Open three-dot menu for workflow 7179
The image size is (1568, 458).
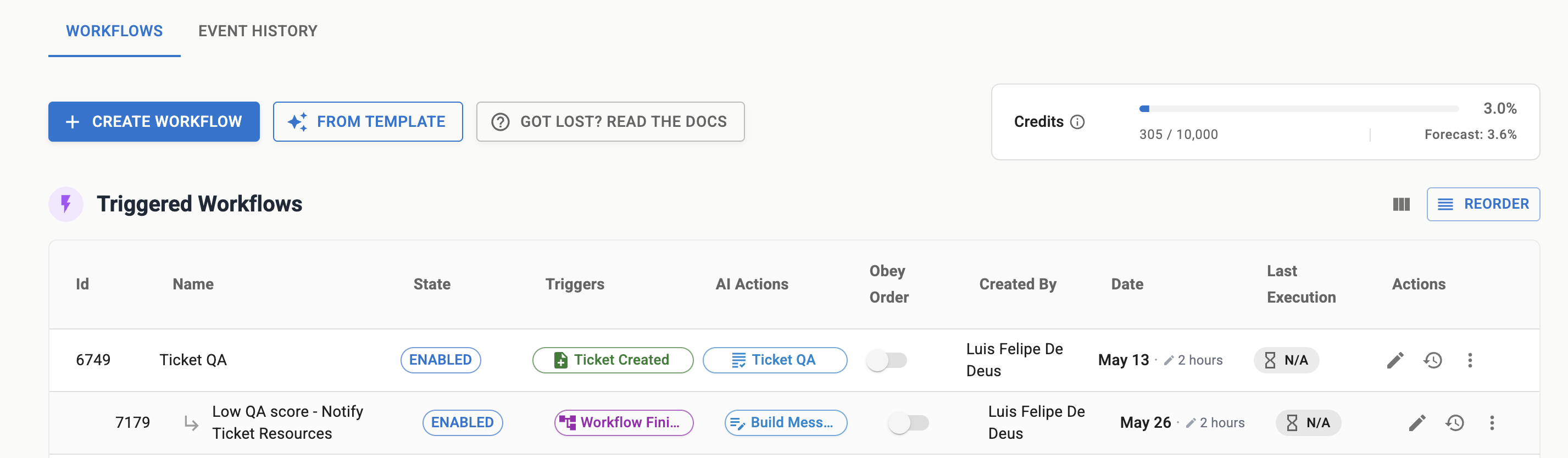click(1491, 423)
